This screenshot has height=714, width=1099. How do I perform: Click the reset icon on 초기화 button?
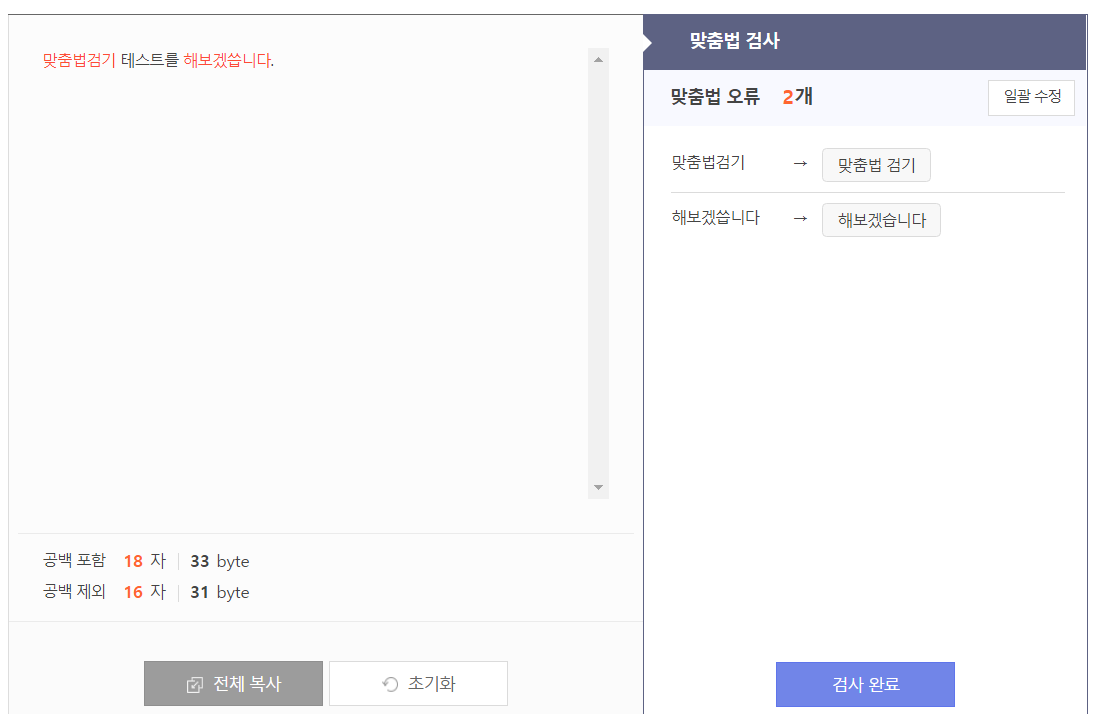click(389, 683)
